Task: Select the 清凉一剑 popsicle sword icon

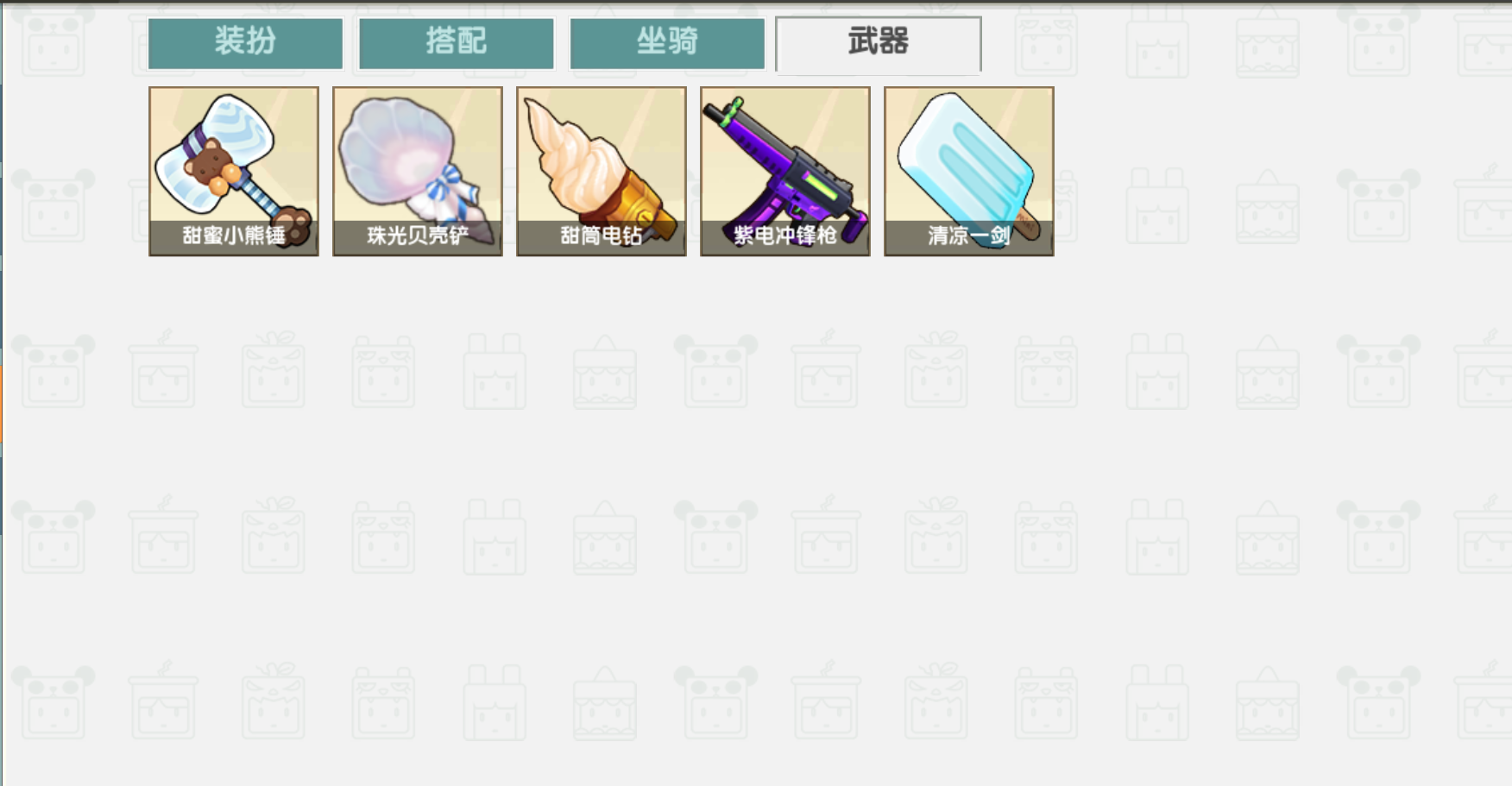Action: click(x=969, y=171)
